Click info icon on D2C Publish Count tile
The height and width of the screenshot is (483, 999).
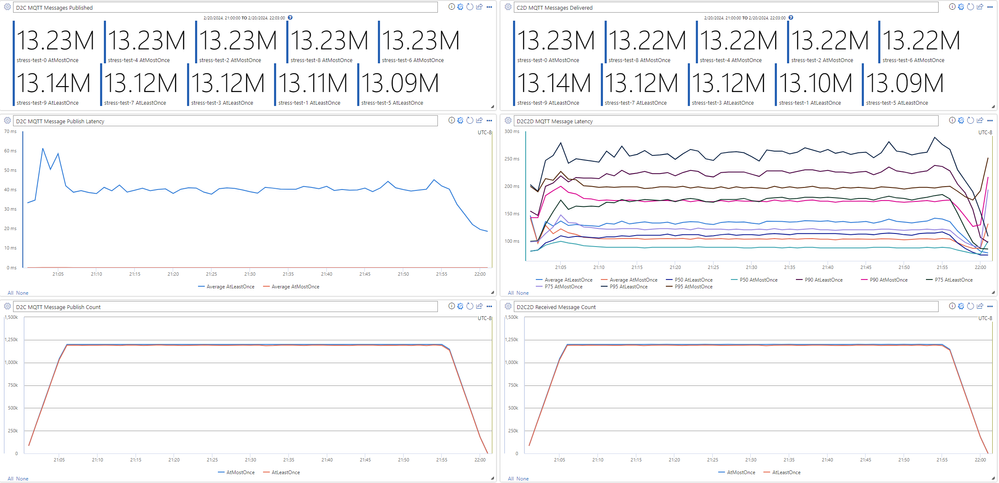point(452,306)
